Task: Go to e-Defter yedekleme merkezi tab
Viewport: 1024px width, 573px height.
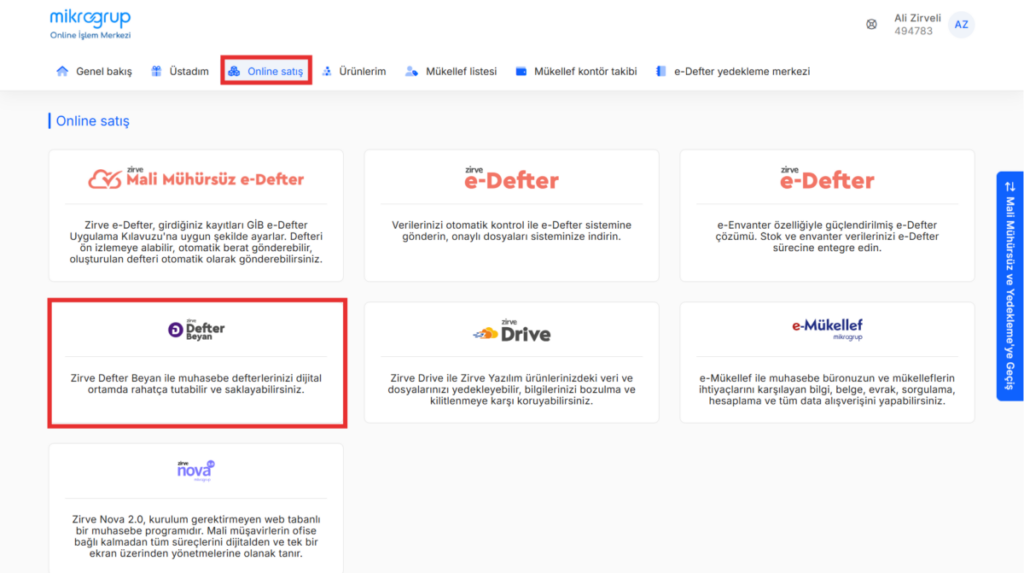Action: coord(733,71)
